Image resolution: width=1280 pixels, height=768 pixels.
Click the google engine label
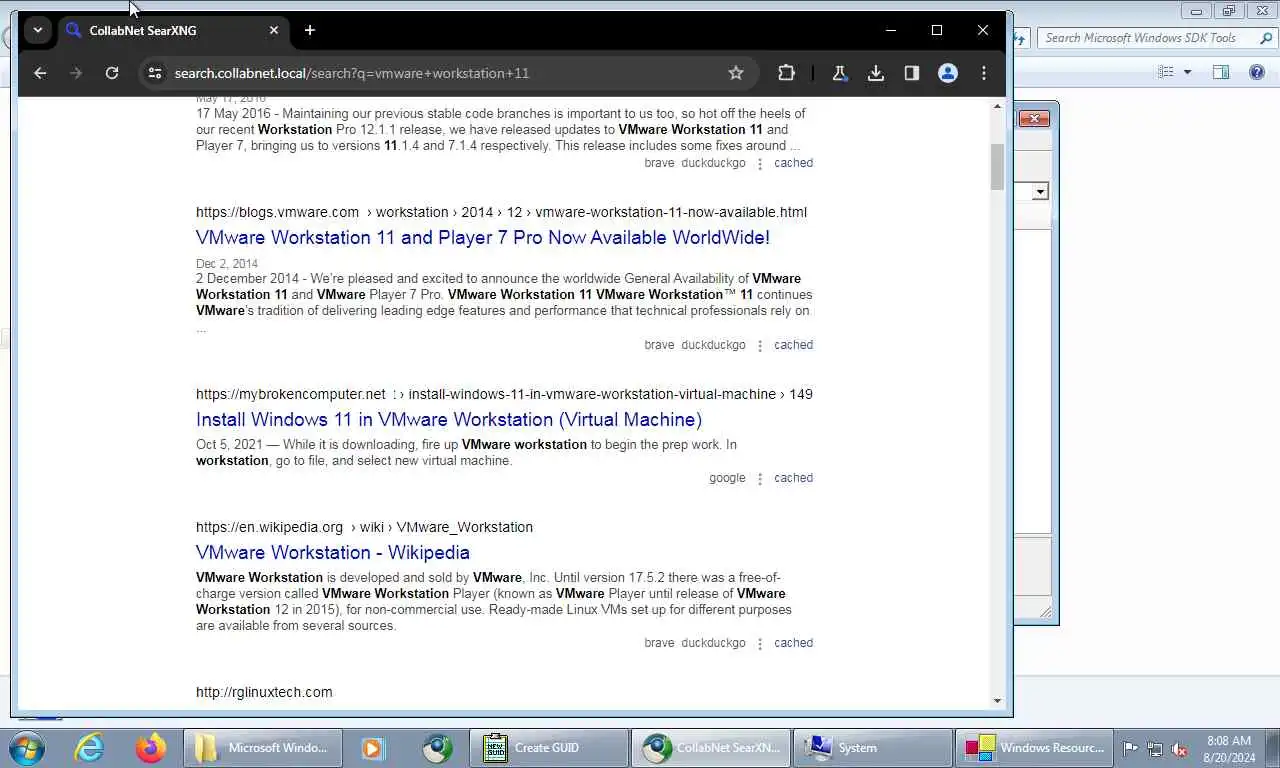coord(727,478)
